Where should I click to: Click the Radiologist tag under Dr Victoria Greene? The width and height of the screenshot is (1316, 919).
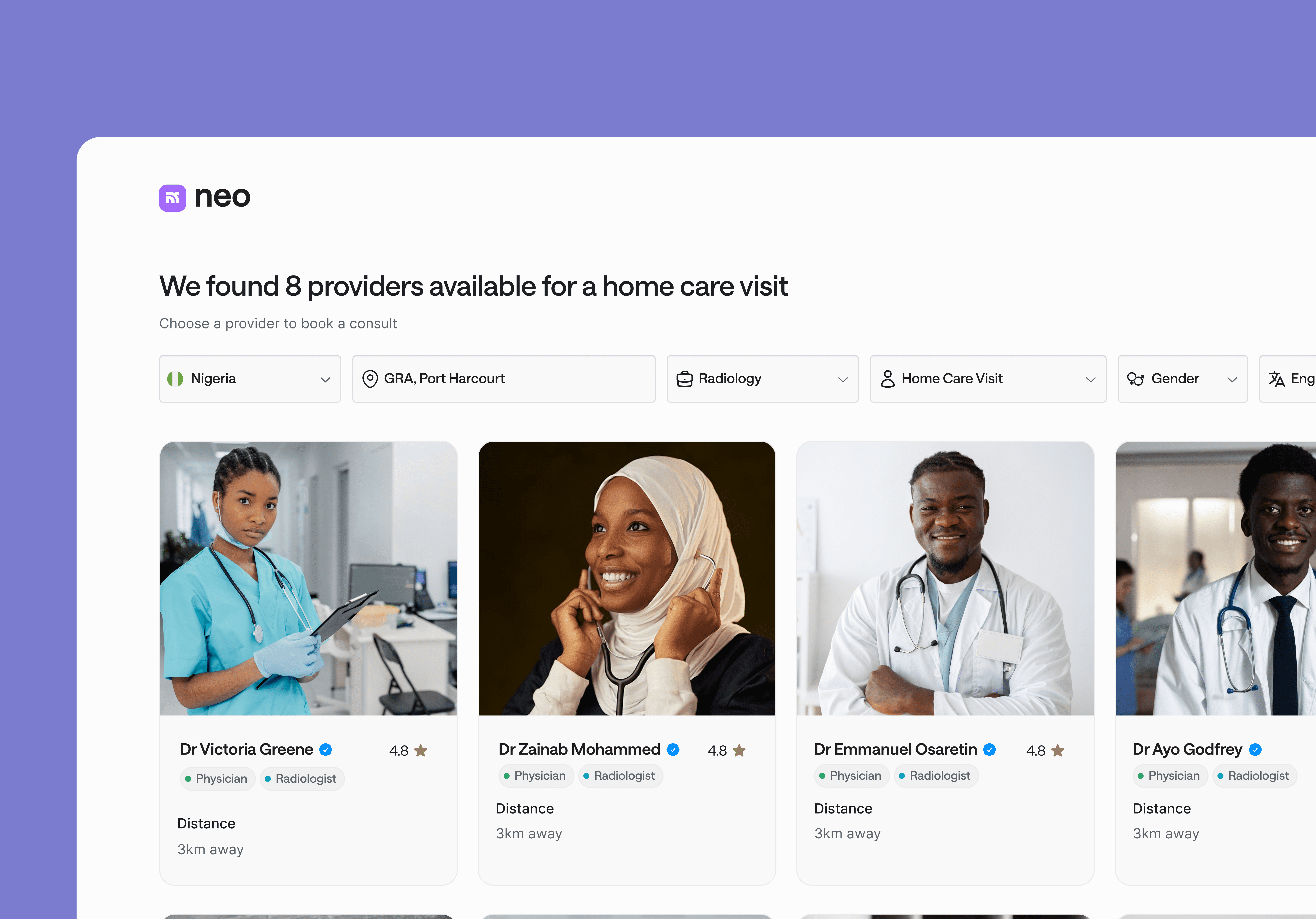[302, 779]
